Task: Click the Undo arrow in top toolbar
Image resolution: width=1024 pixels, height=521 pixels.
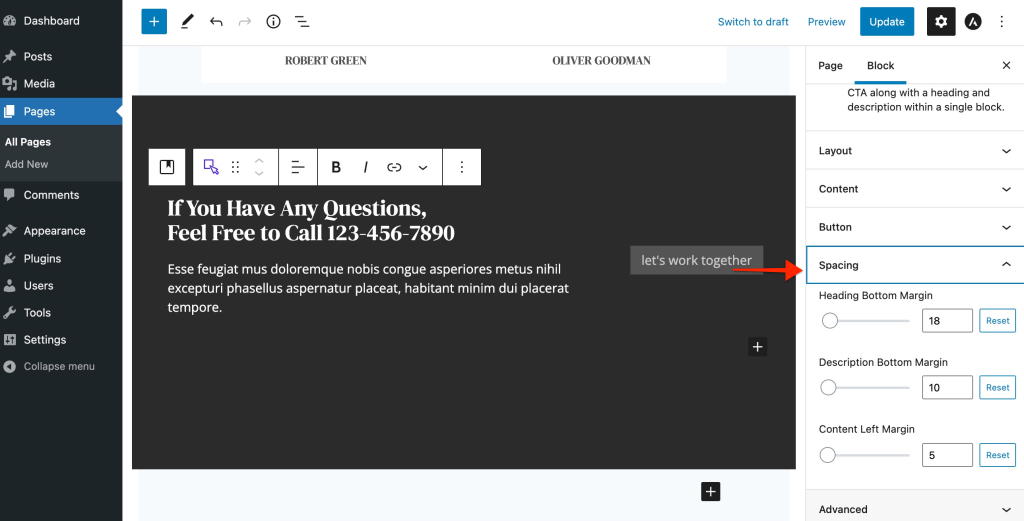Action: point(216,21)
